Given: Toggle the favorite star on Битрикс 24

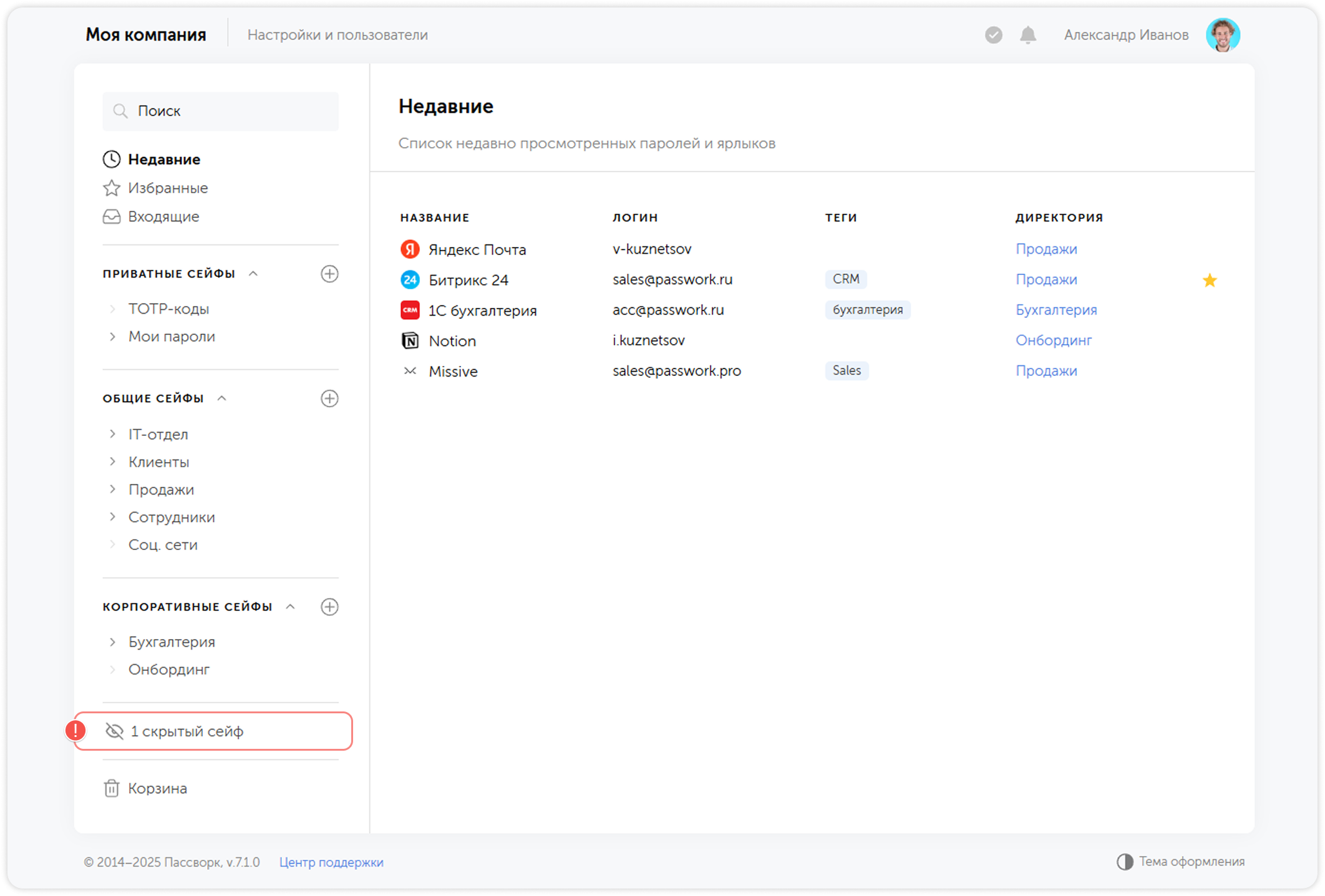Looking at the screenshot, I should [x=1210, y=280].
